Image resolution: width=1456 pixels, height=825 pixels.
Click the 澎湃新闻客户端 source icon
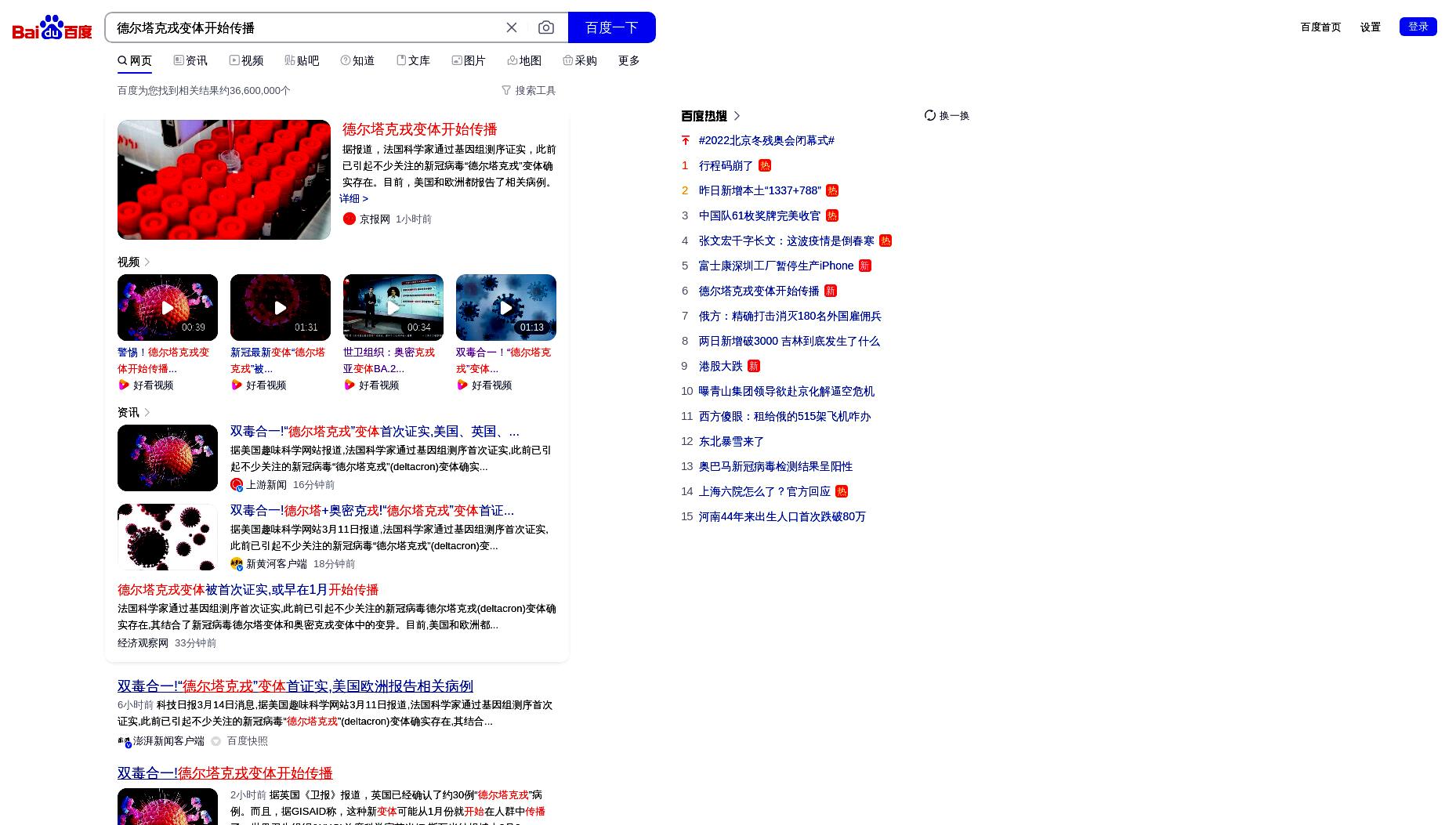point(124,741)
